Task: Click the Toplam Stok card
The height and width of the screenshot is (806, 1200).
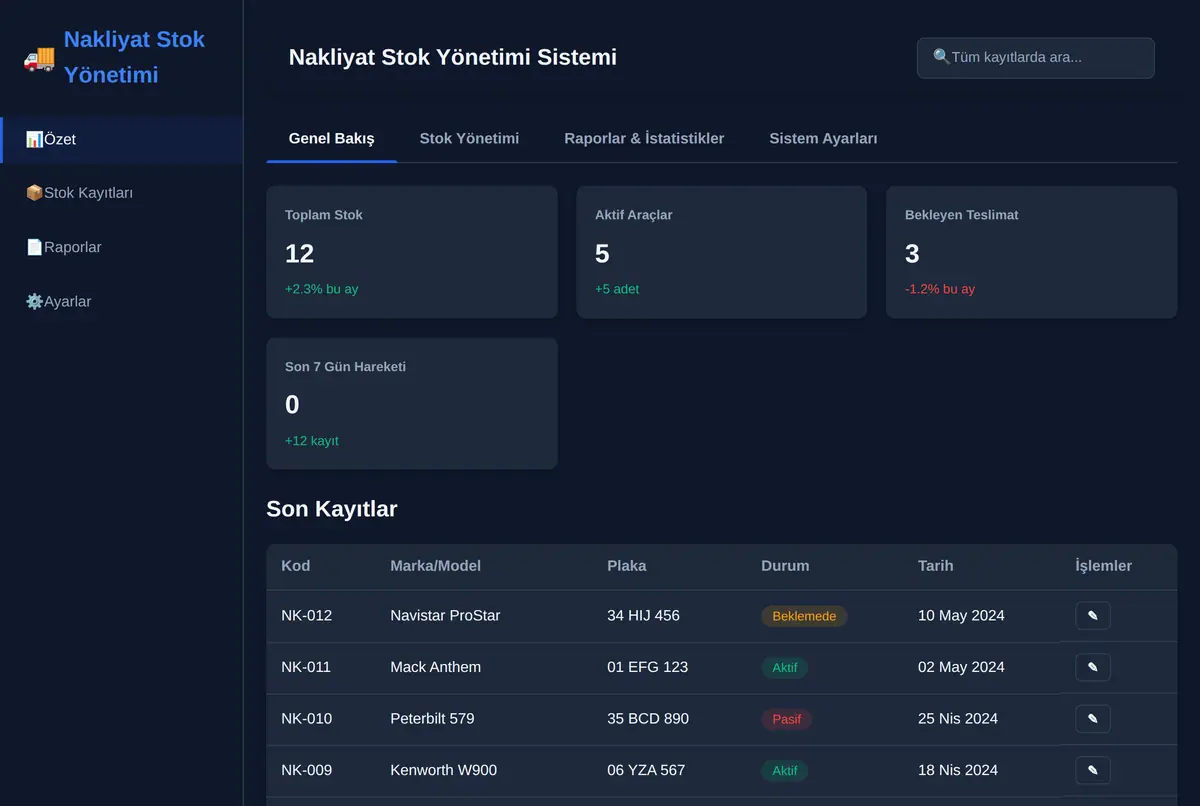Action: pos(412,252)
